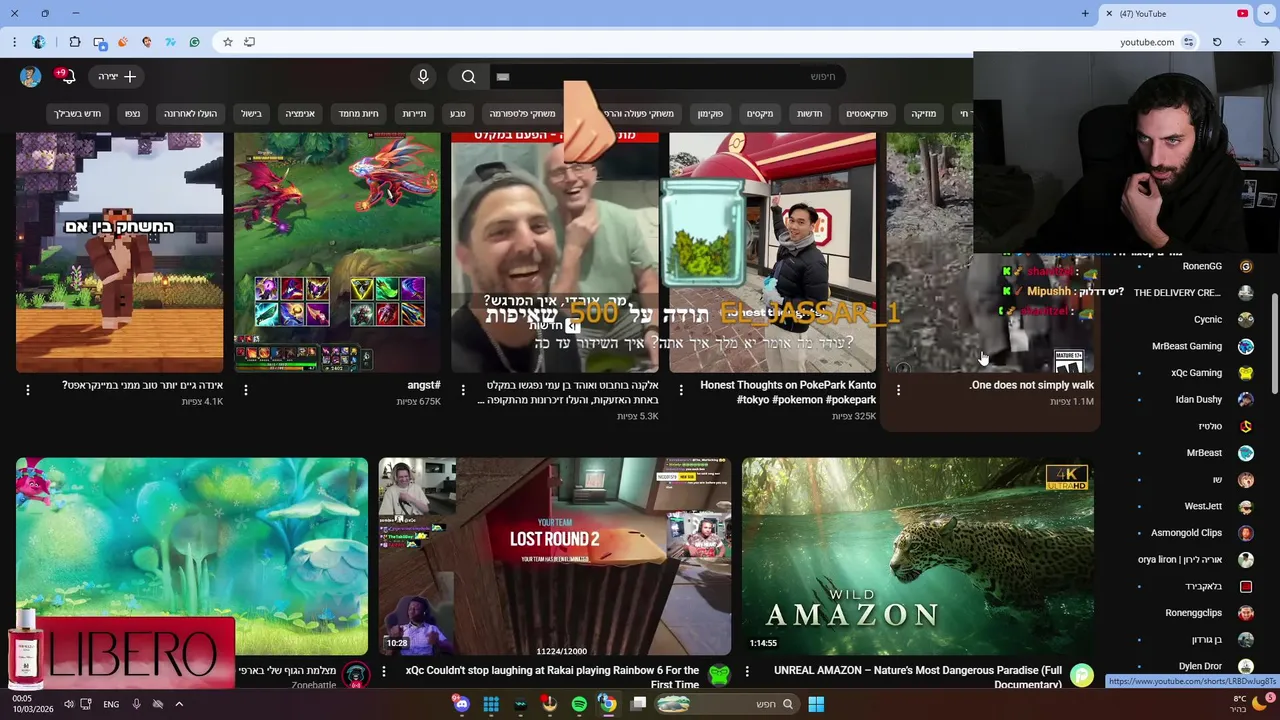Open xQc Gaming subscription channel
The image size is (1280, 720).
[1196, 373]
